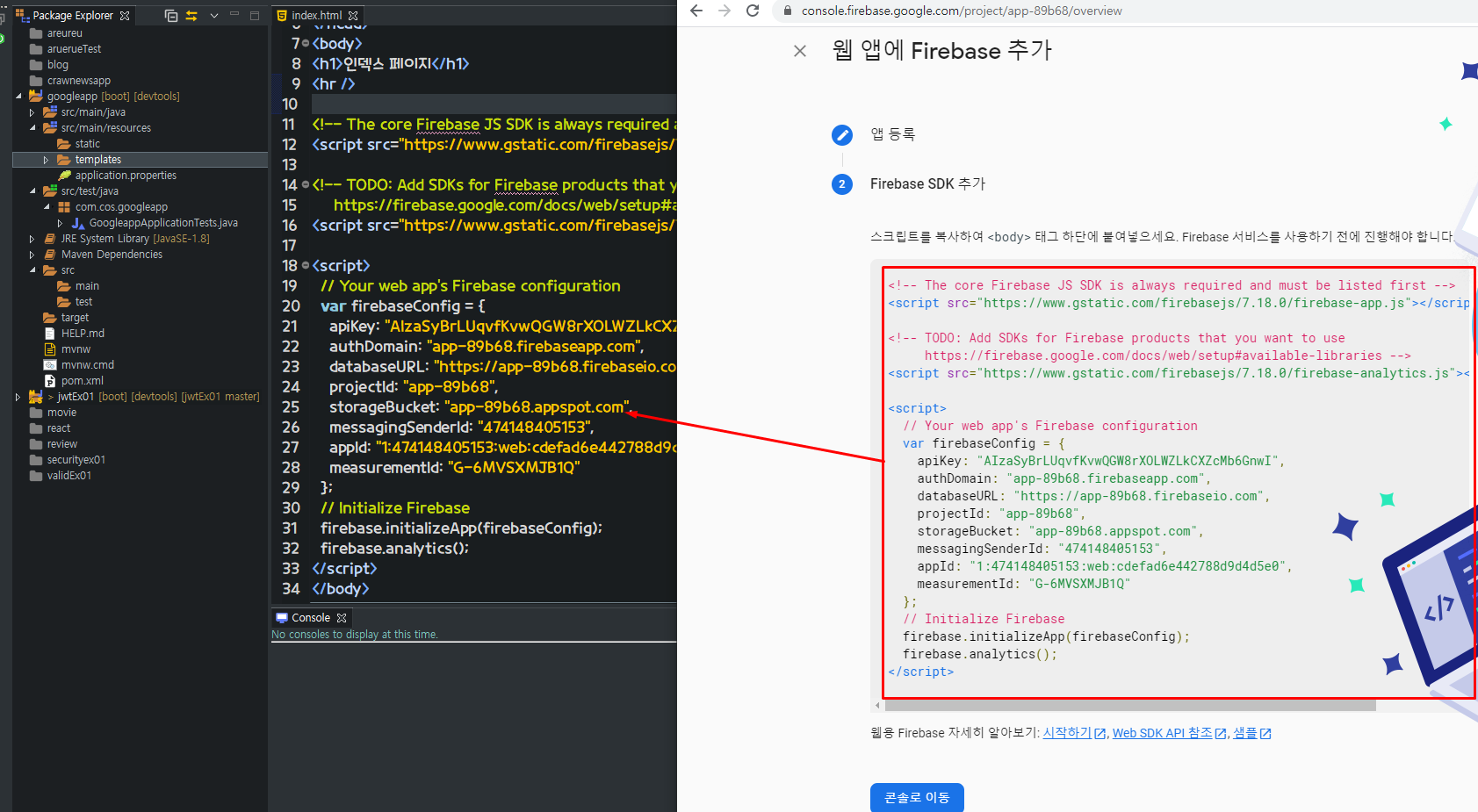The width and height of the screenshot is (1478, 812).
Task: Fold the script block at line 18
Action: click(x=306, y=265)
